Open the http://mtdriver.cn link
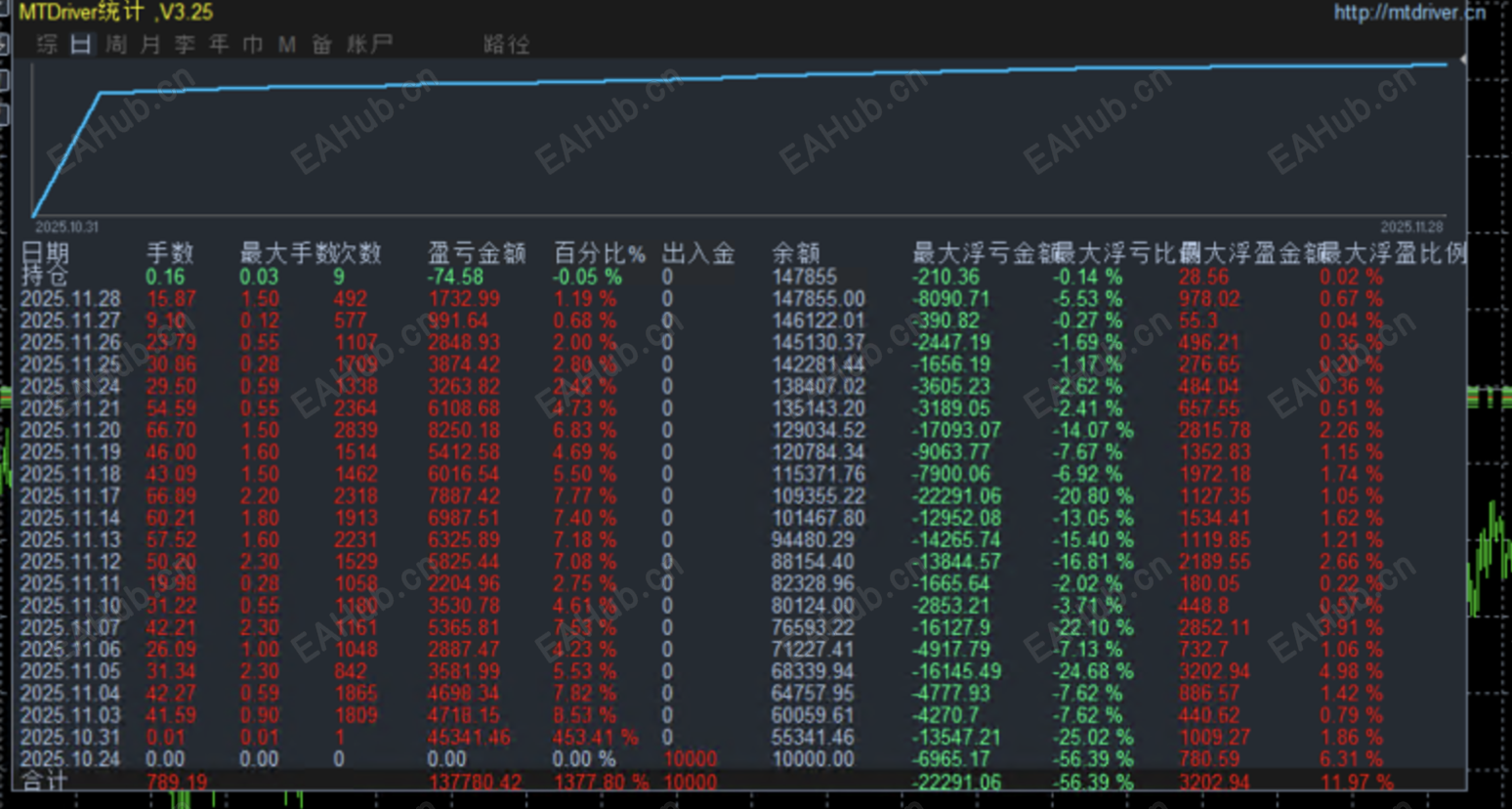The image size is (1512, 809). [1409, 13]
